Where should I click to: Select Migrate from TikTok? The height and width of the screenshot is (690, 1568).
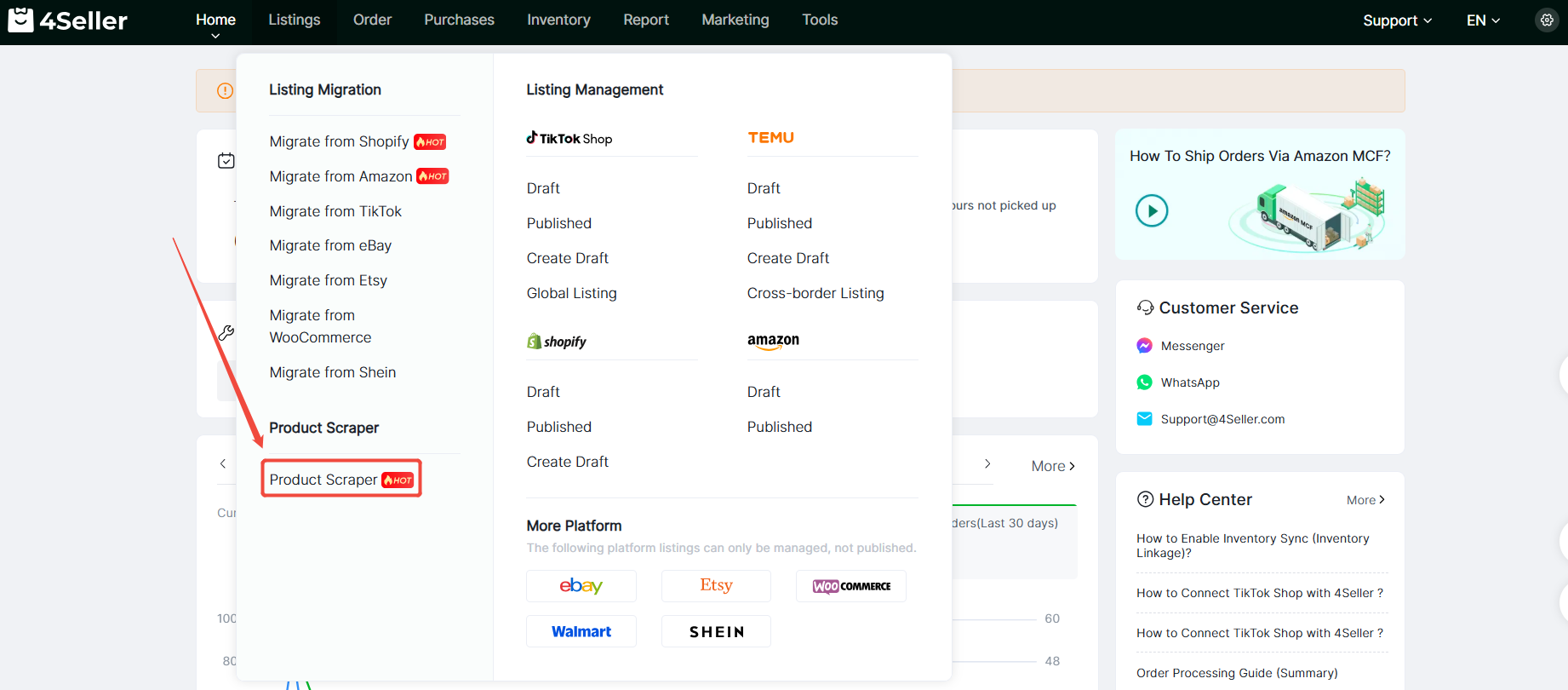click(x=335, y=211)
